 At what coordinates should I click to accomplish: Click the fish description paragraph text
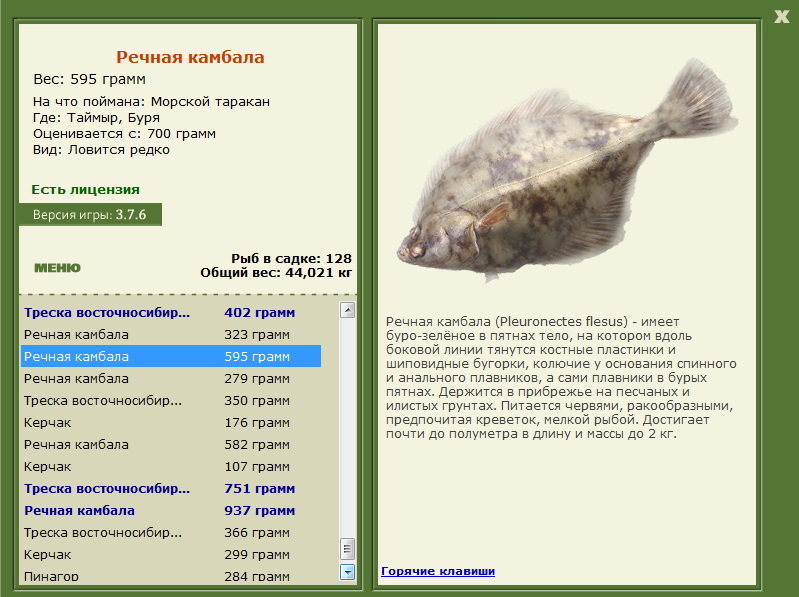[x=561, y=377]
